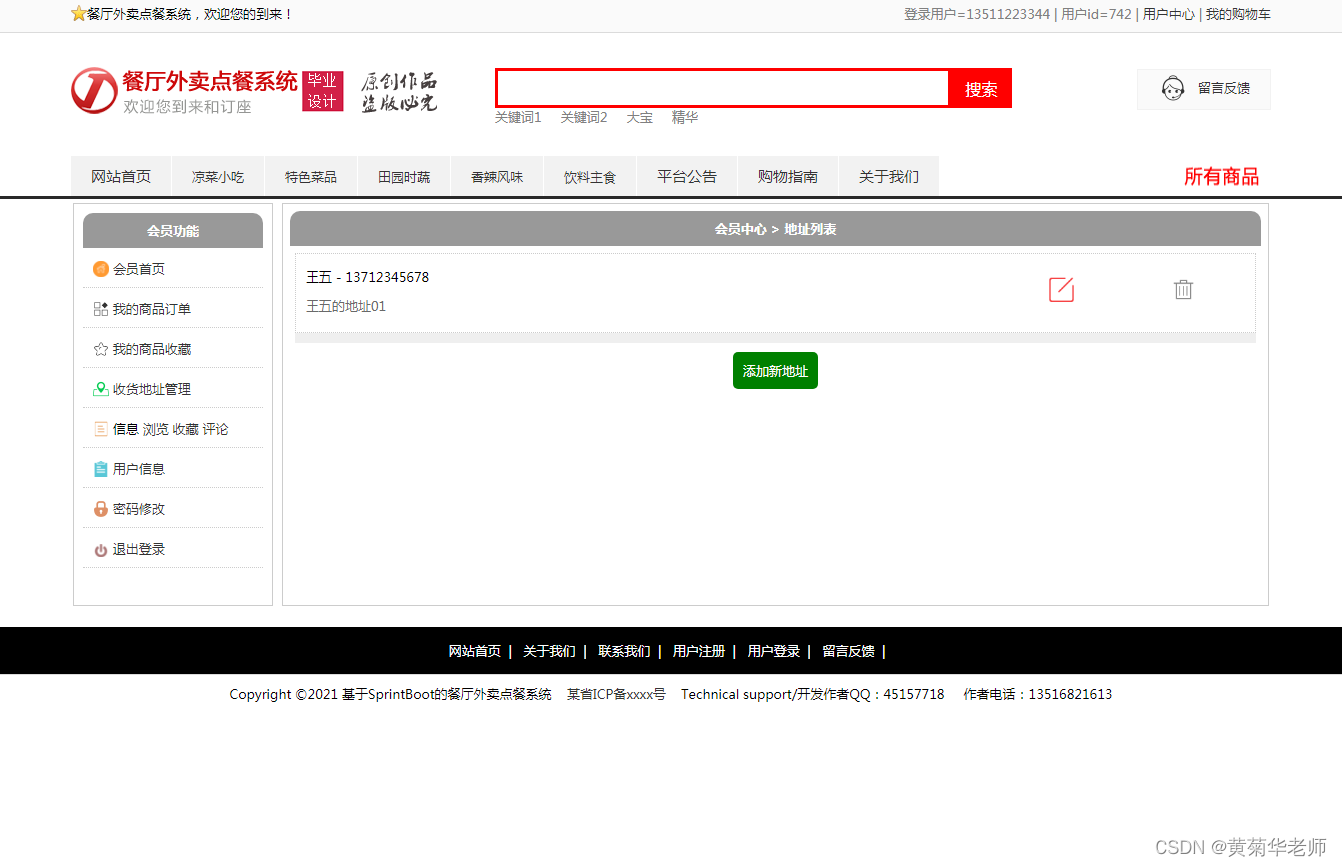
Task: Open the 特色菜品 navigation tab
Action: [310, 176]
